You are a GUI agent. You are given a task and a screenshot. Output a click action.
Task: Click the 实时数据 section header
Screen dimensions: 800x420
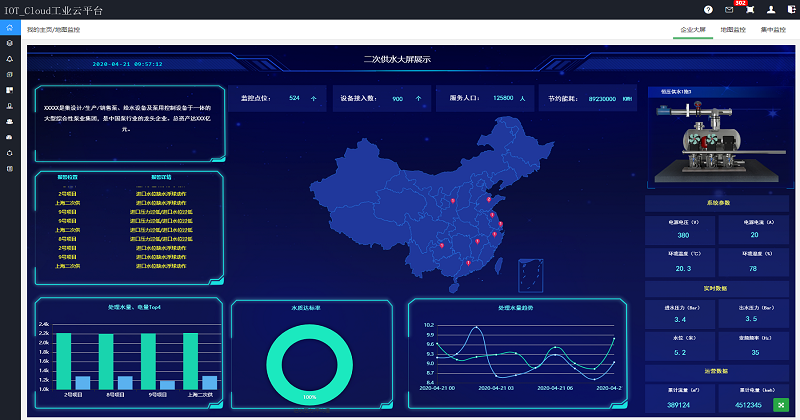(717, 288)
